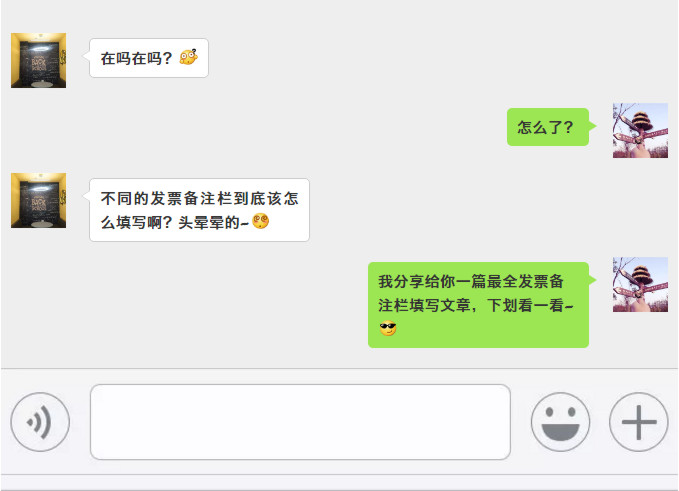The image size is (679, 491).
Task: Tap the voice message icon
Action: click(40, 422)
